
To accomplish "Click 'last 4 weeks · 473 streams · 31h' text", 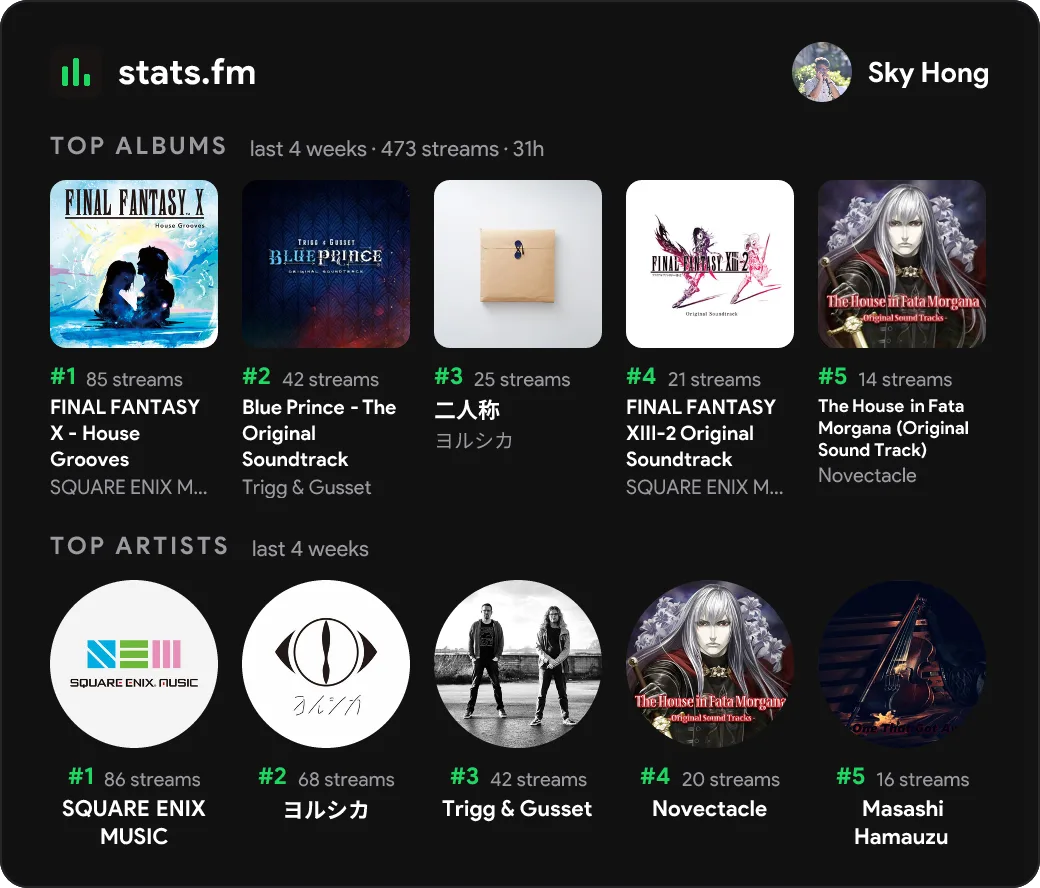I will click(x=397, y=149).
